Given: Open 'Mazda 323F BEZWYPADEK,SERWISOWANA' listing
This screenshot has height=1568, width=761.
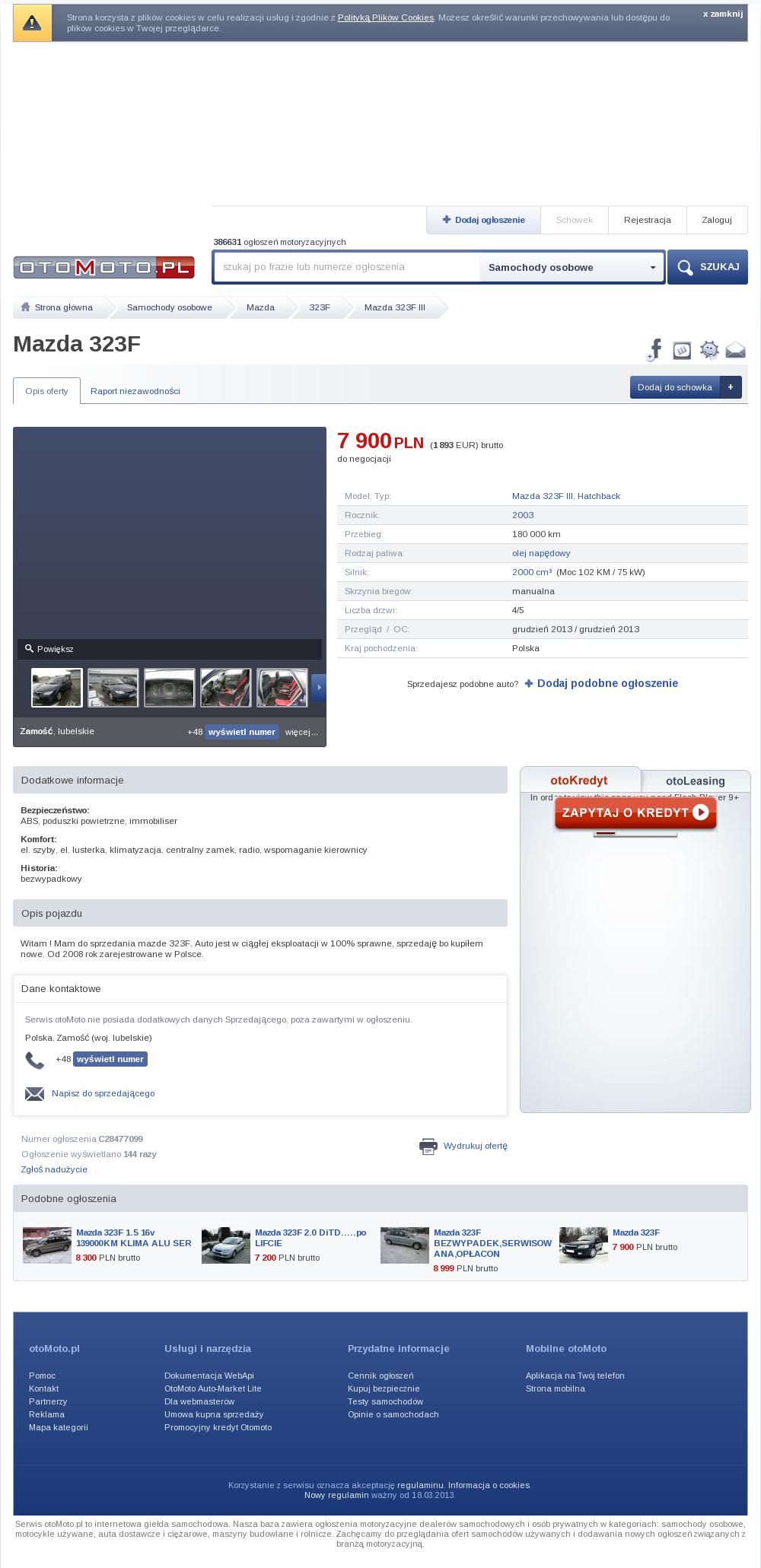Looking at the screenshot, I should coord(492,1243).
